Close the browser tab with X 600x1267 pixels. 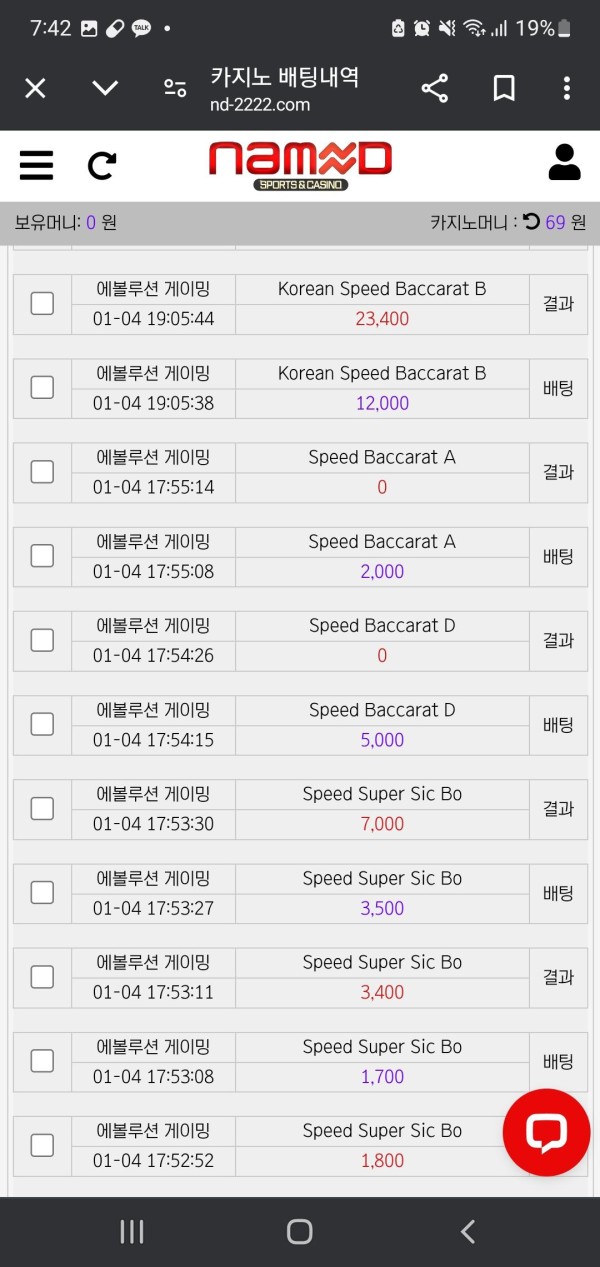(x=35, y=89)
